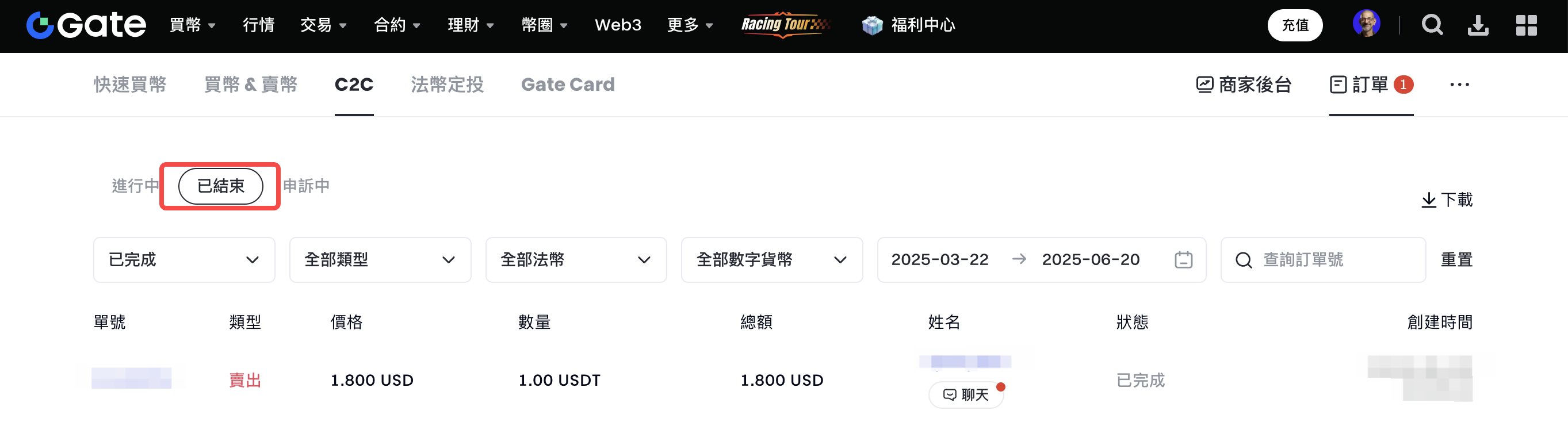Expand the 全部類型 dropdown
The image size is (1568, 445).
tap(380, 260)
